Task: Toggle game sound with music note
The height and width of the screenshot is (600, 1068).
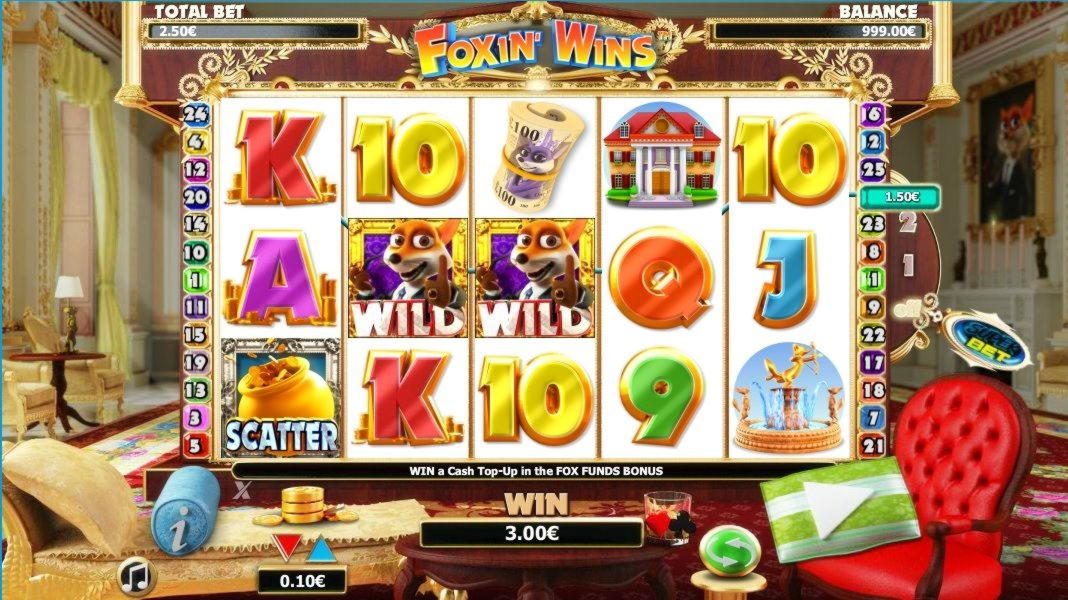Action: [x=138, y=576]
